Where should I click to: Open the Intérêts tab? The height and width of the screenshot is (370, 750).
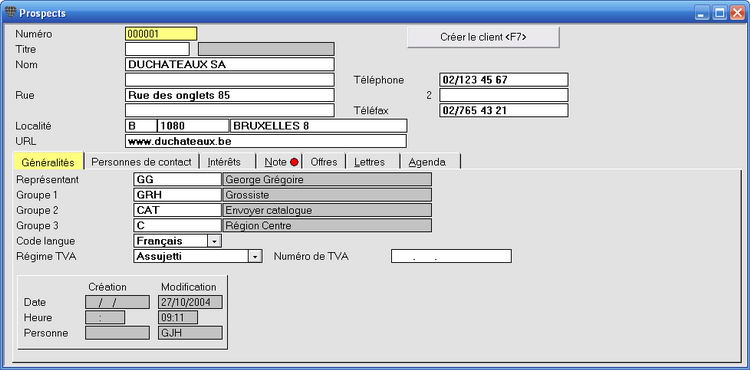pyautogui.click(x=224, y=162)
